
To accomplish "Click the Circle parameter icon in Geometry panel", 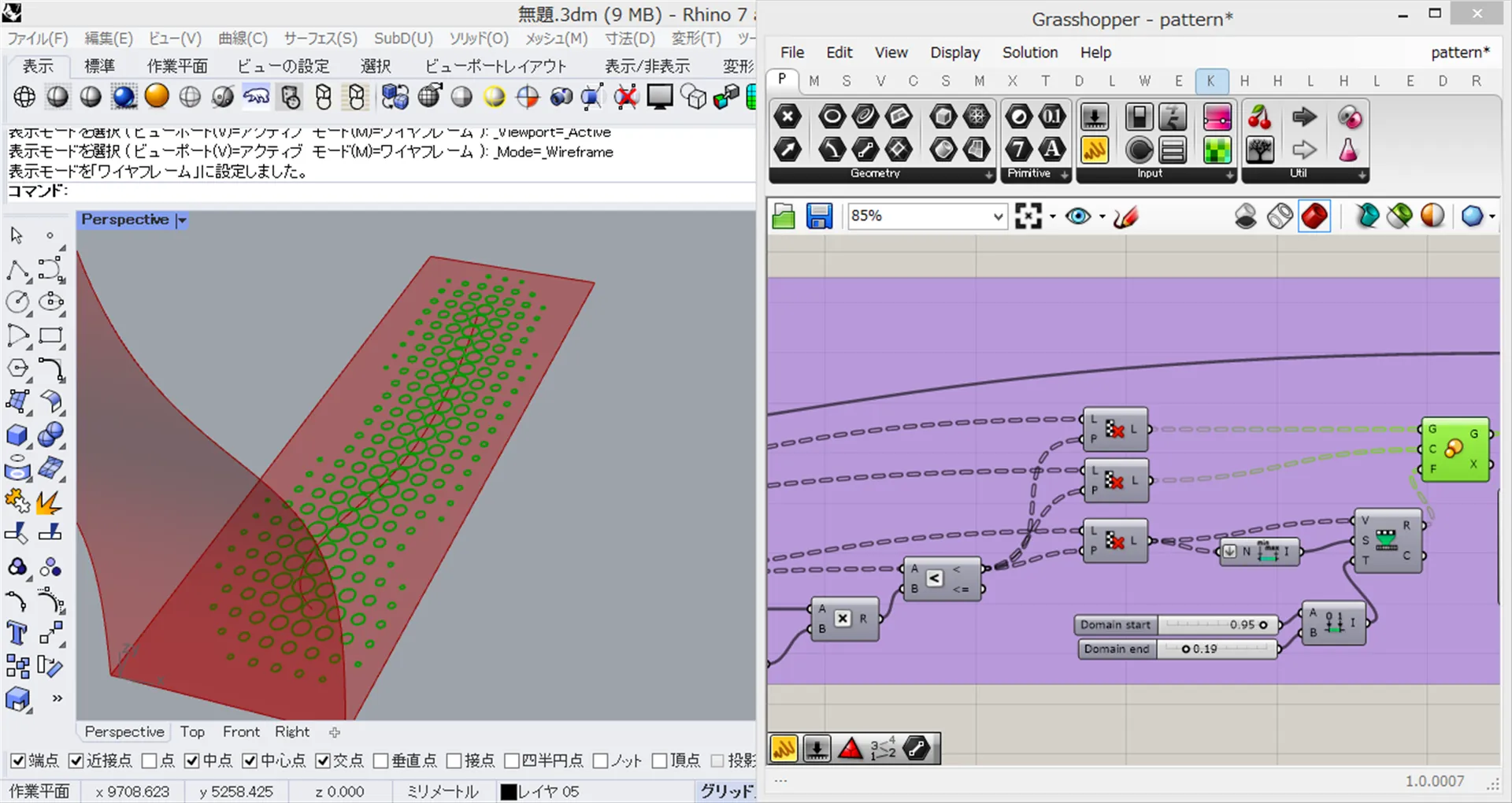I will pyautogui.click(x=832, y=117).
